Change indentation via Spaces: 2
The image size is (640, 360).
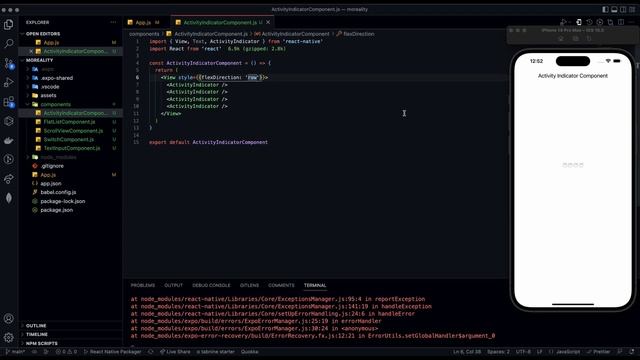498,352
